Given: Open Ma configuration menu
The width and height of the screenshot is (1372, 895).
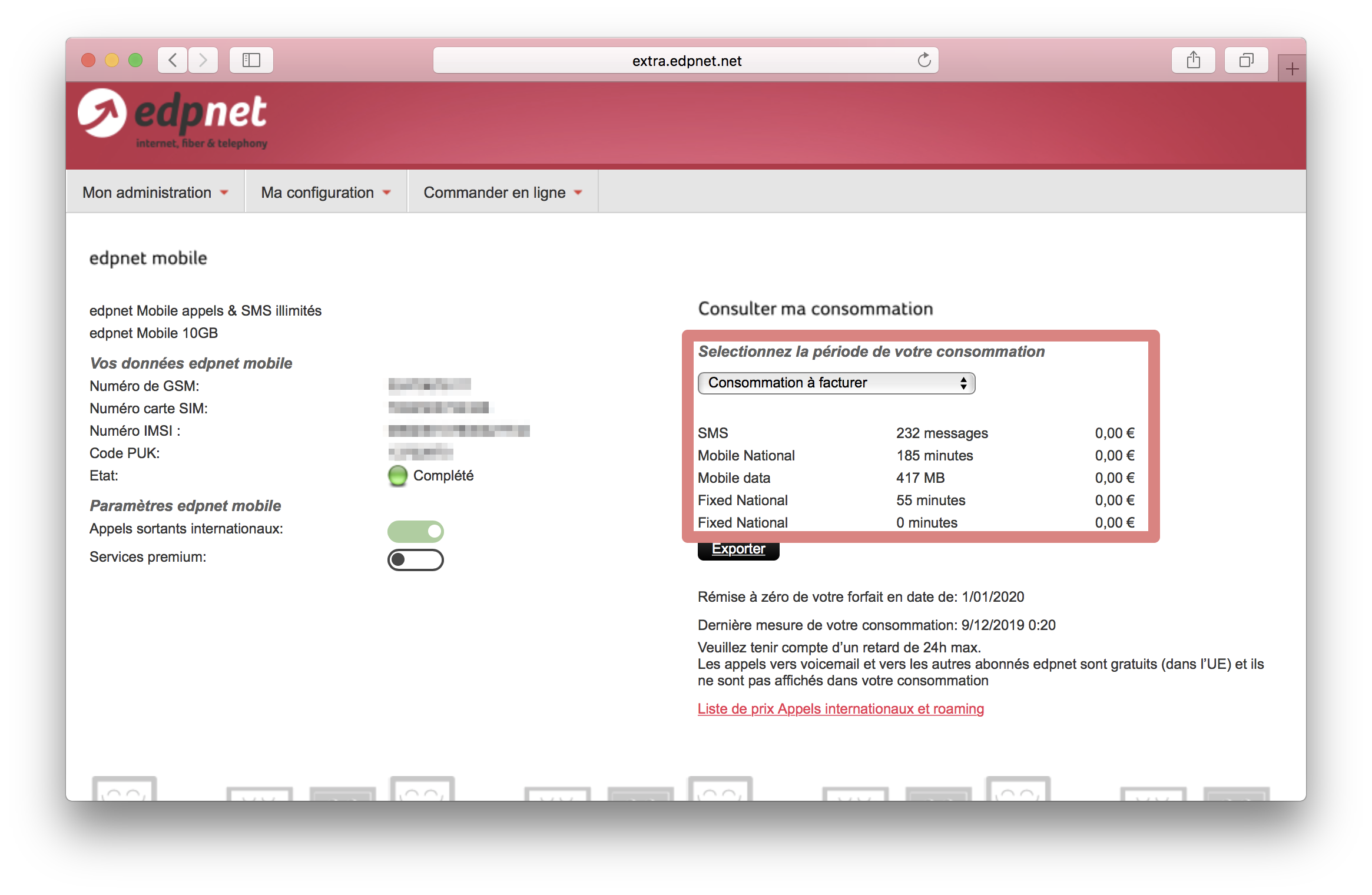Looking at the screenshot, I should point(324,192).
